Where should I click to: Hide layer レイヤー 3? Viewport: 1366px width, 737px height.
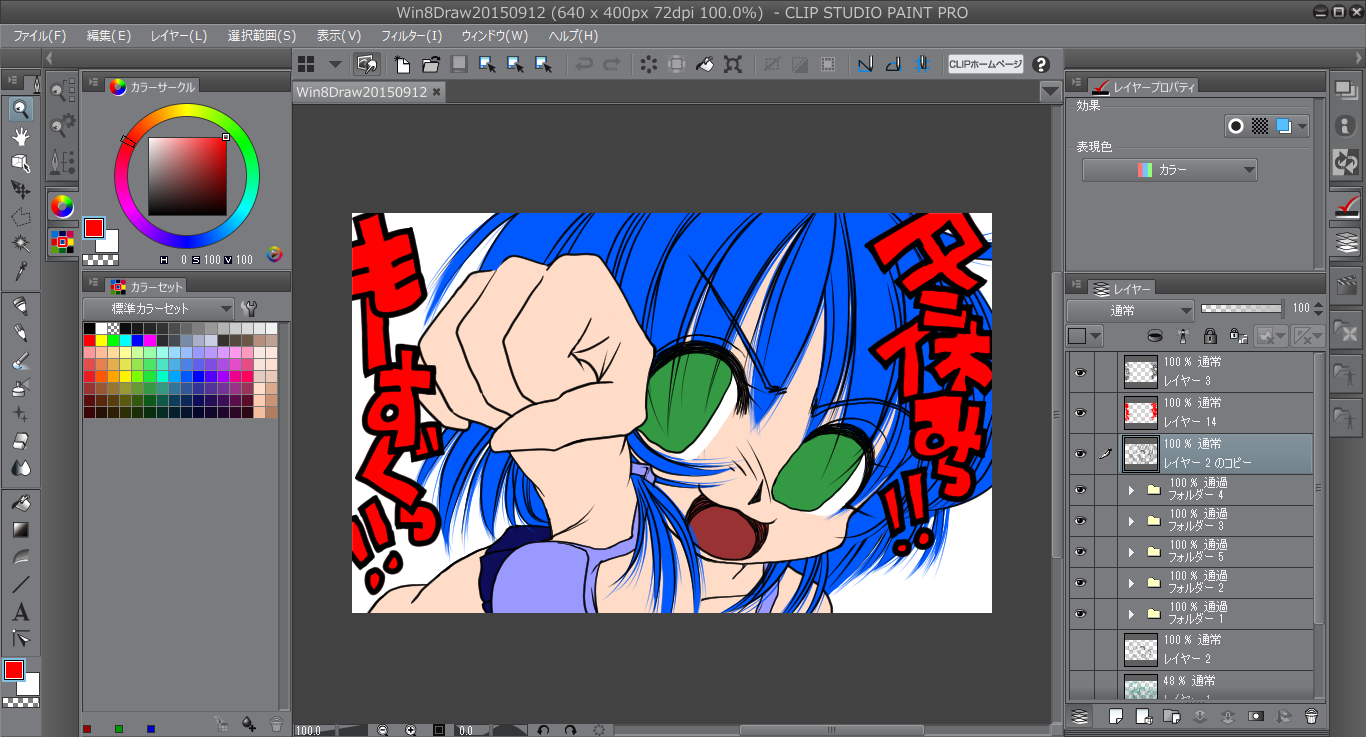pyautogui.click(x=1080, y=372)
